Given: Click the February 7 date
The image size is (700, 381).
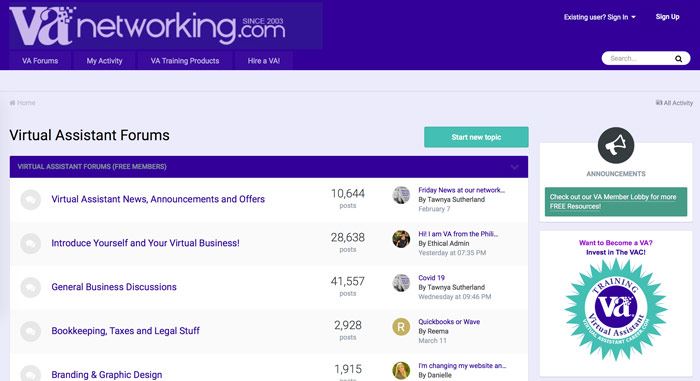Looking at the screenshot, I should click(x=434, y=209).
